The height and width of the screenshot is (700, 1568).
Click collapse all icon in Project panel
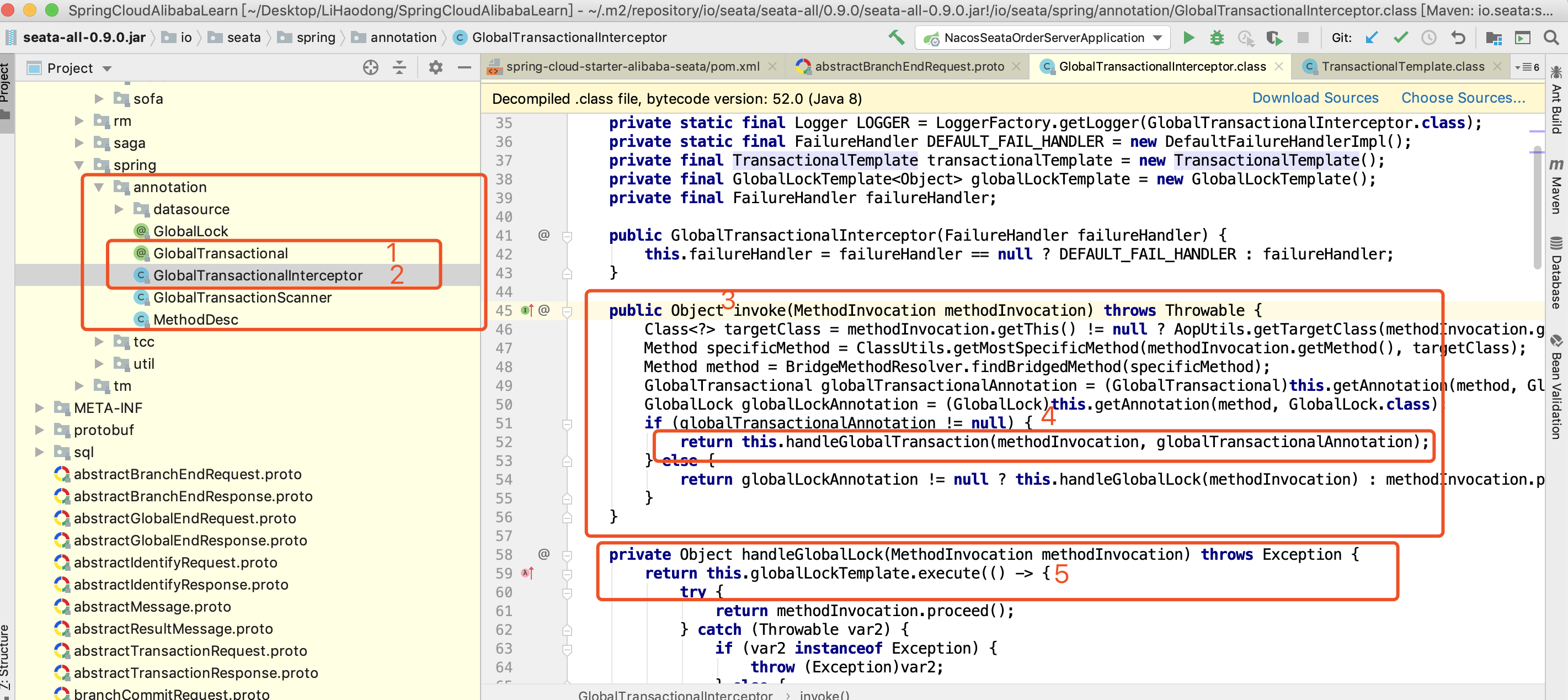tap(399, 67)
